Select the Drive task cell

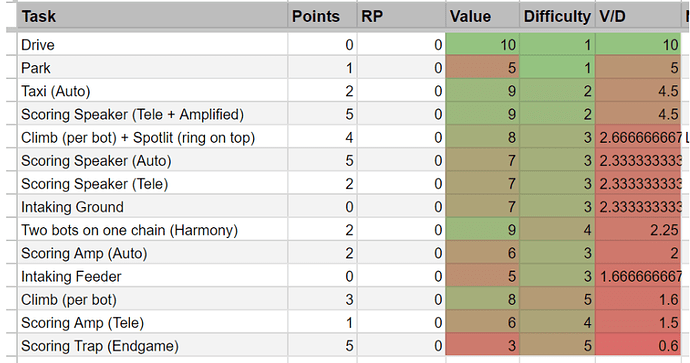[x=153, y=44]
